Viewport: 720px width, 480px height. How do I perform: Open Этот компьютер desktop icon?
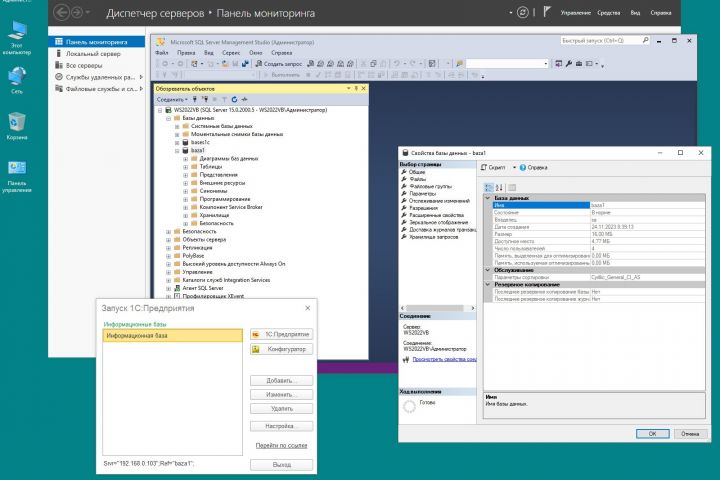coord(17,30)
